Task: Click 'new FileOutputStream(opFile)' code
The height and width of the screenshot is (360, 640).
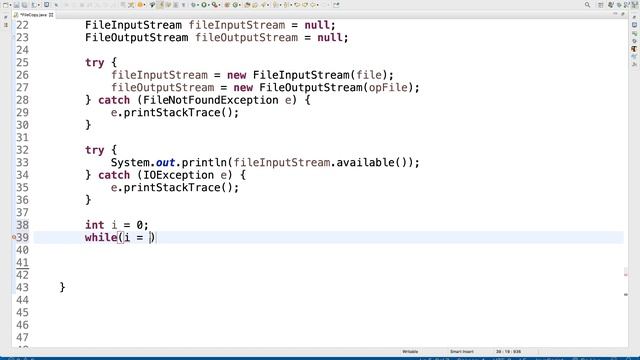Action: pyautogui.click(x=323, y=87)
